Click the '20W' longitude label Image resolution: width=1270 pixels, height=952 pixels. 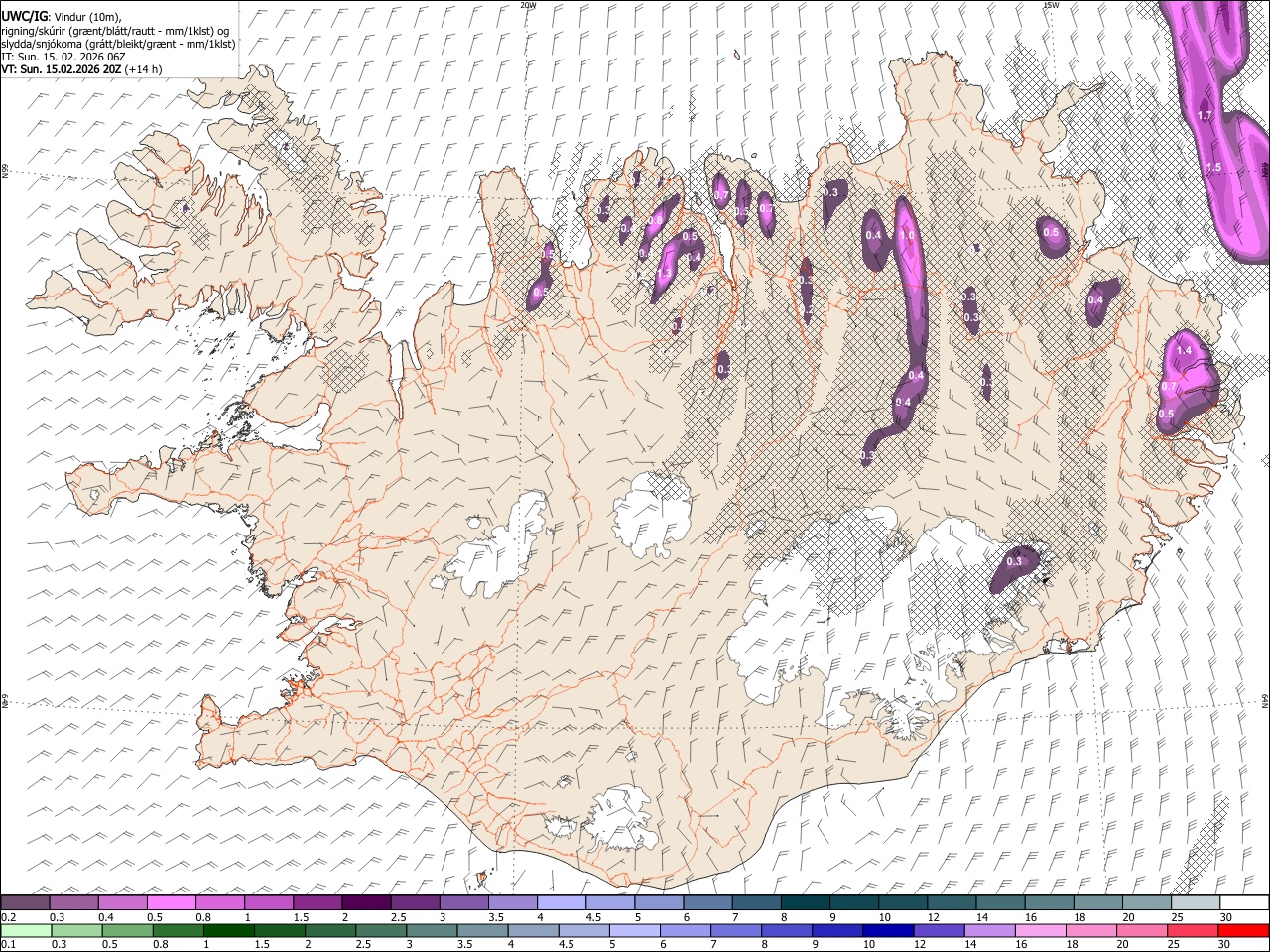(x=528, y=5)
